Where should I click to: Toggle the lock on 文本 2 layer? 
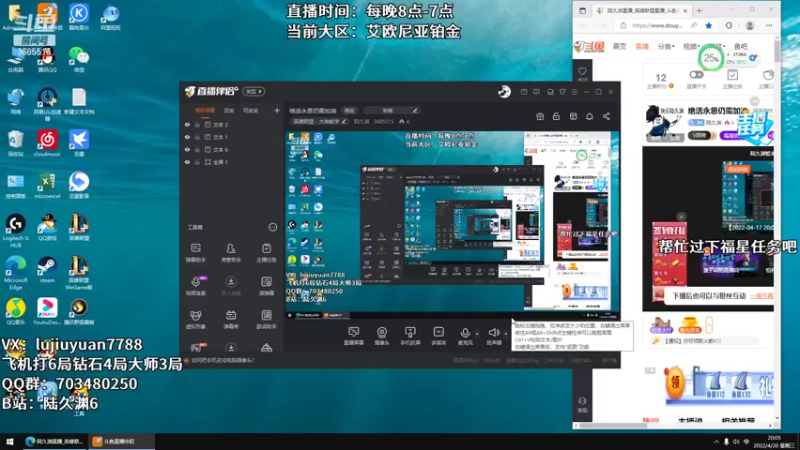click(x=197, y=124)
